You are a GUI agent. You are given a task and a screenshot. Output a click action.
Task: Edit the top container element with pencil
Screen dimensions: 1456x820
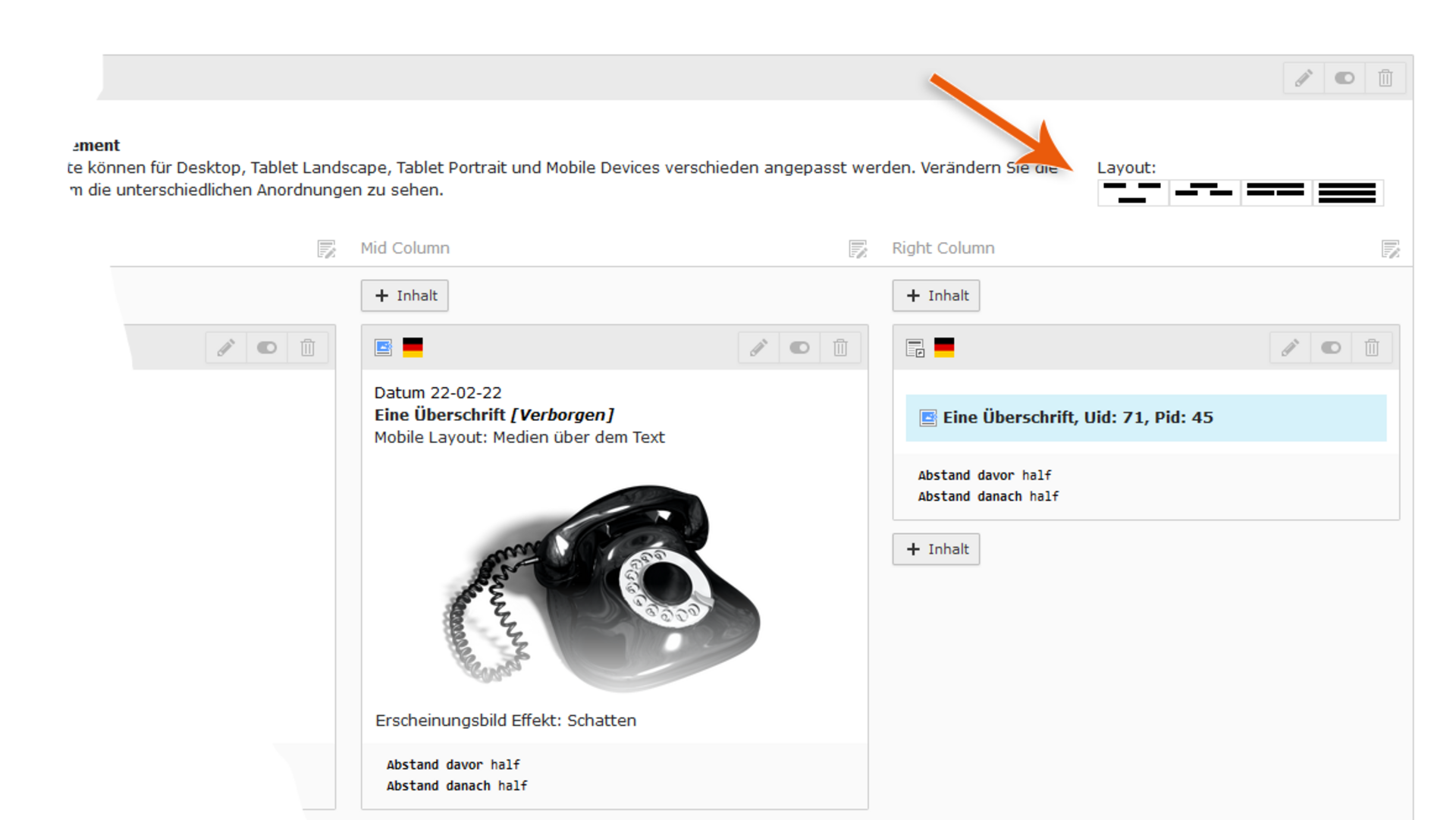coord(1304,78)
